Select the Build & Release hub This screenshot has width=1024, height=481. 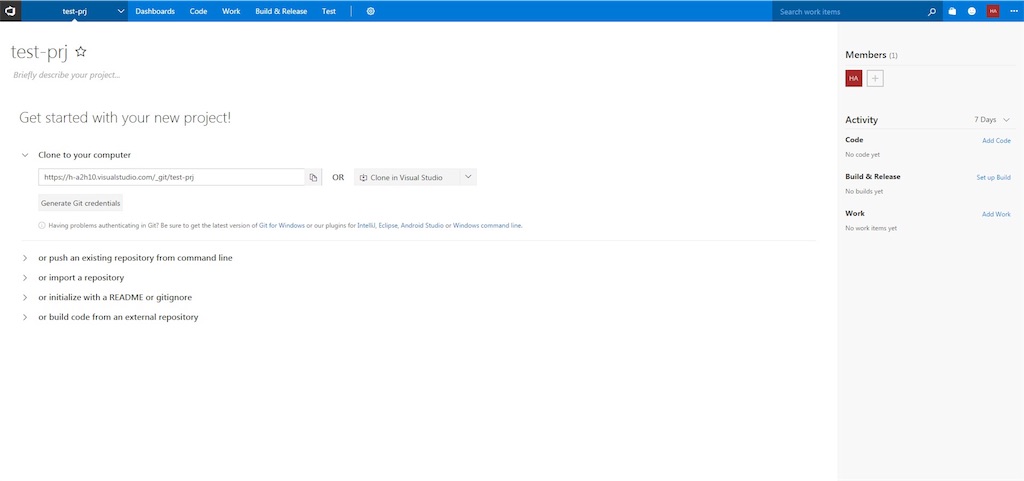[x=281, y=11]
